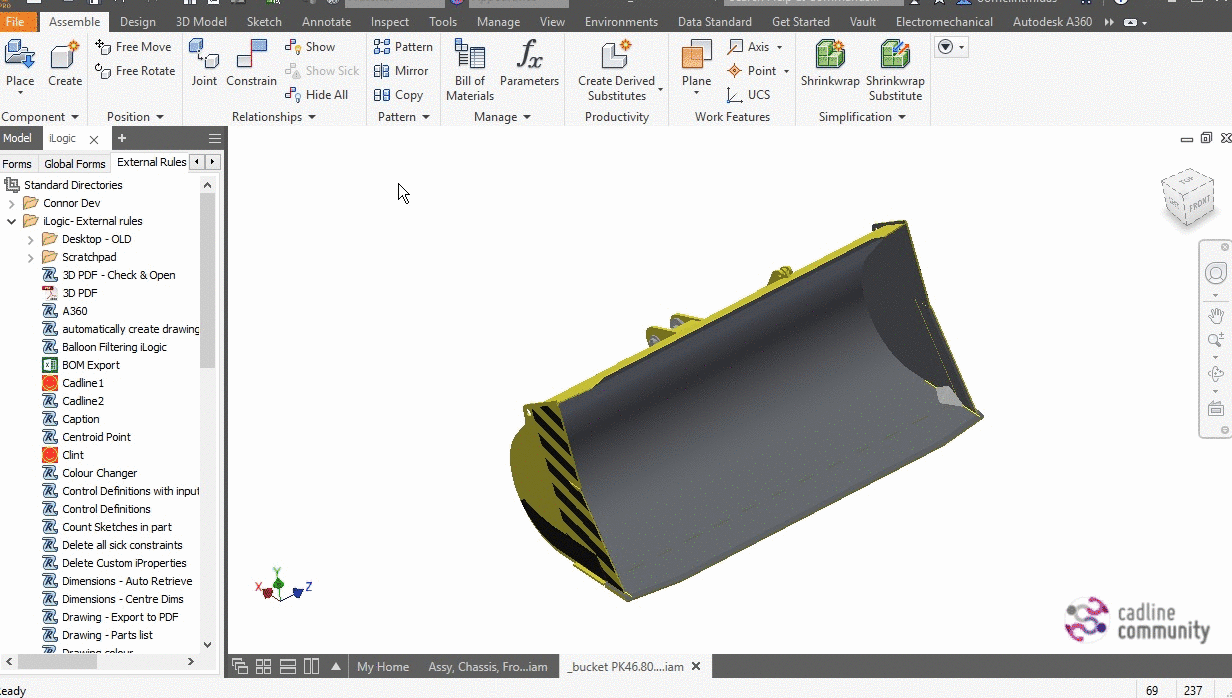
Task: Click the Shrinkwrap tool
Action: pos(830,63)
